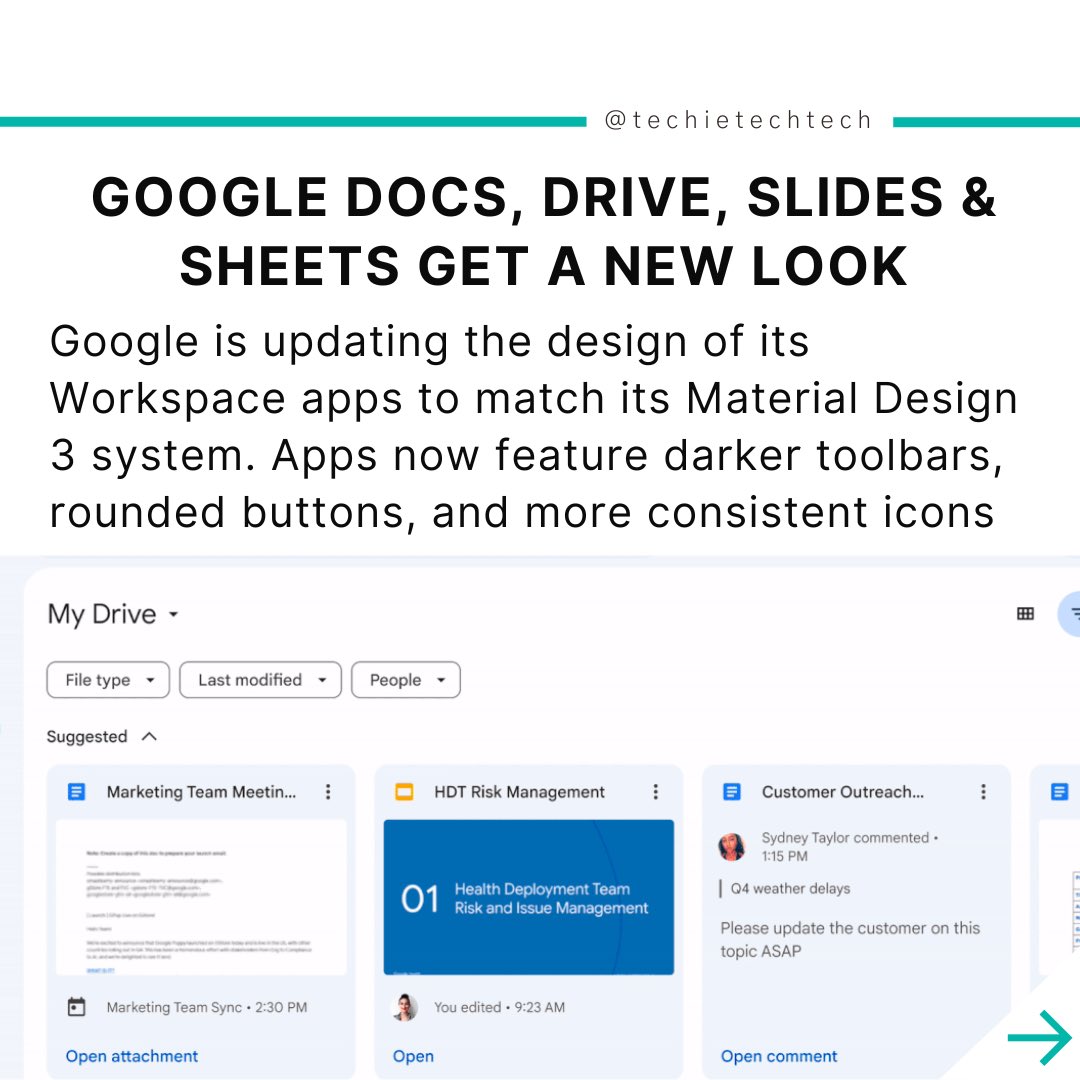Click HDT Risk Management title

pyautogui.click(x=519, y=791)
